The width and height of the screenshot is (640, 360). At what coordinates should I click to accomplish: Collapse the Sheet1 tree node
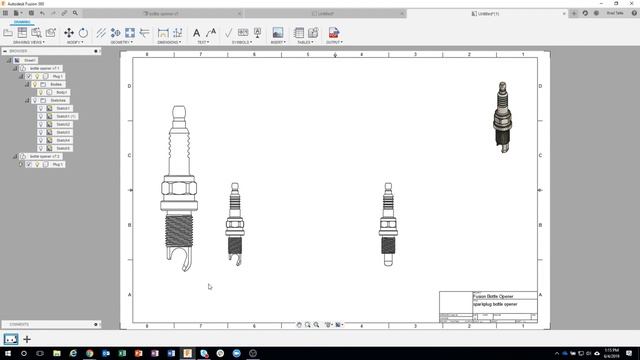9,60
